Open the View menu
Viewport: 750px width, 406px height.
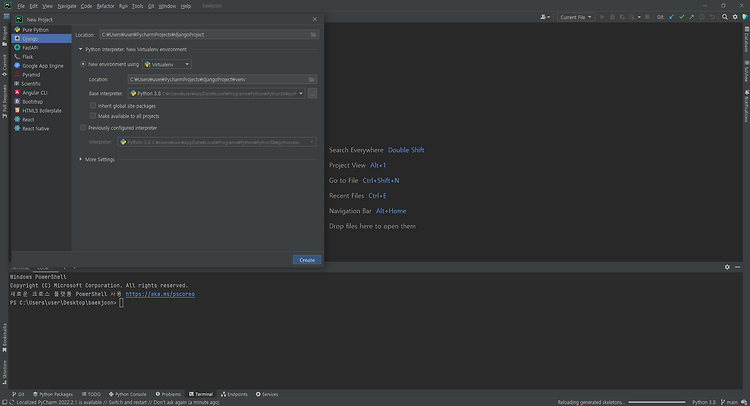[47, 6]
